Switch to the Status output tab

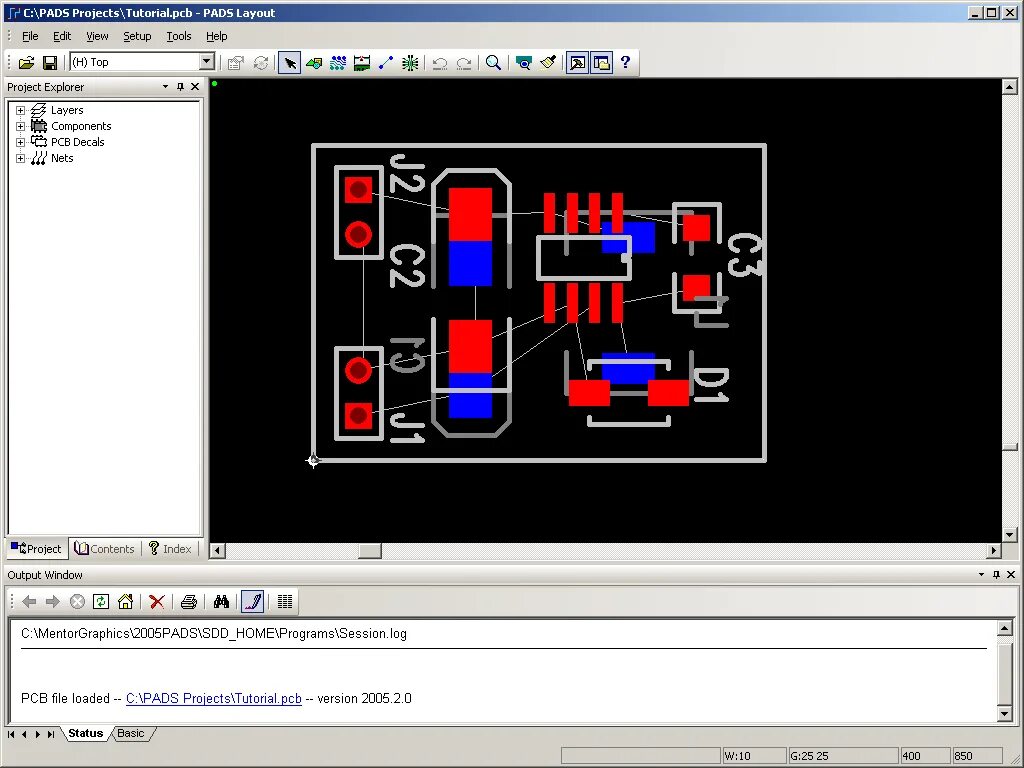[x=86, y=733]
